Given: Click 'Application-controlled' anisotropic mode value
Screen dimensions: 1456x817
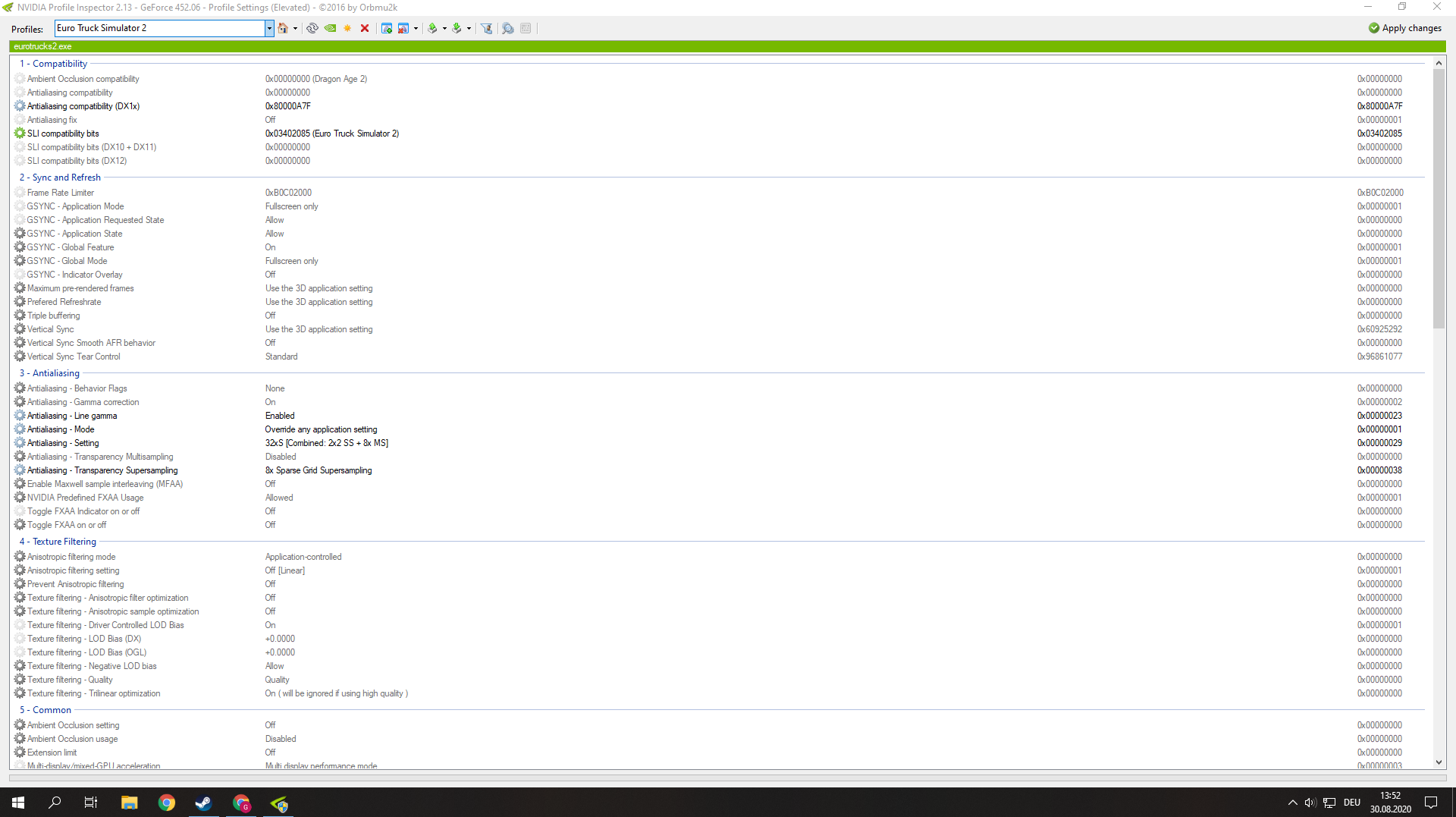Looking at the screenshot, I should 303,557.
